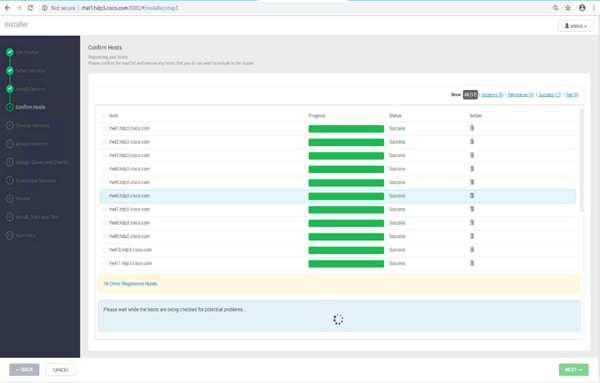600x383 pixels.
Task: Click the trash icon for rhel6.hdp3.cisco.com
Action: pos(472,196)
